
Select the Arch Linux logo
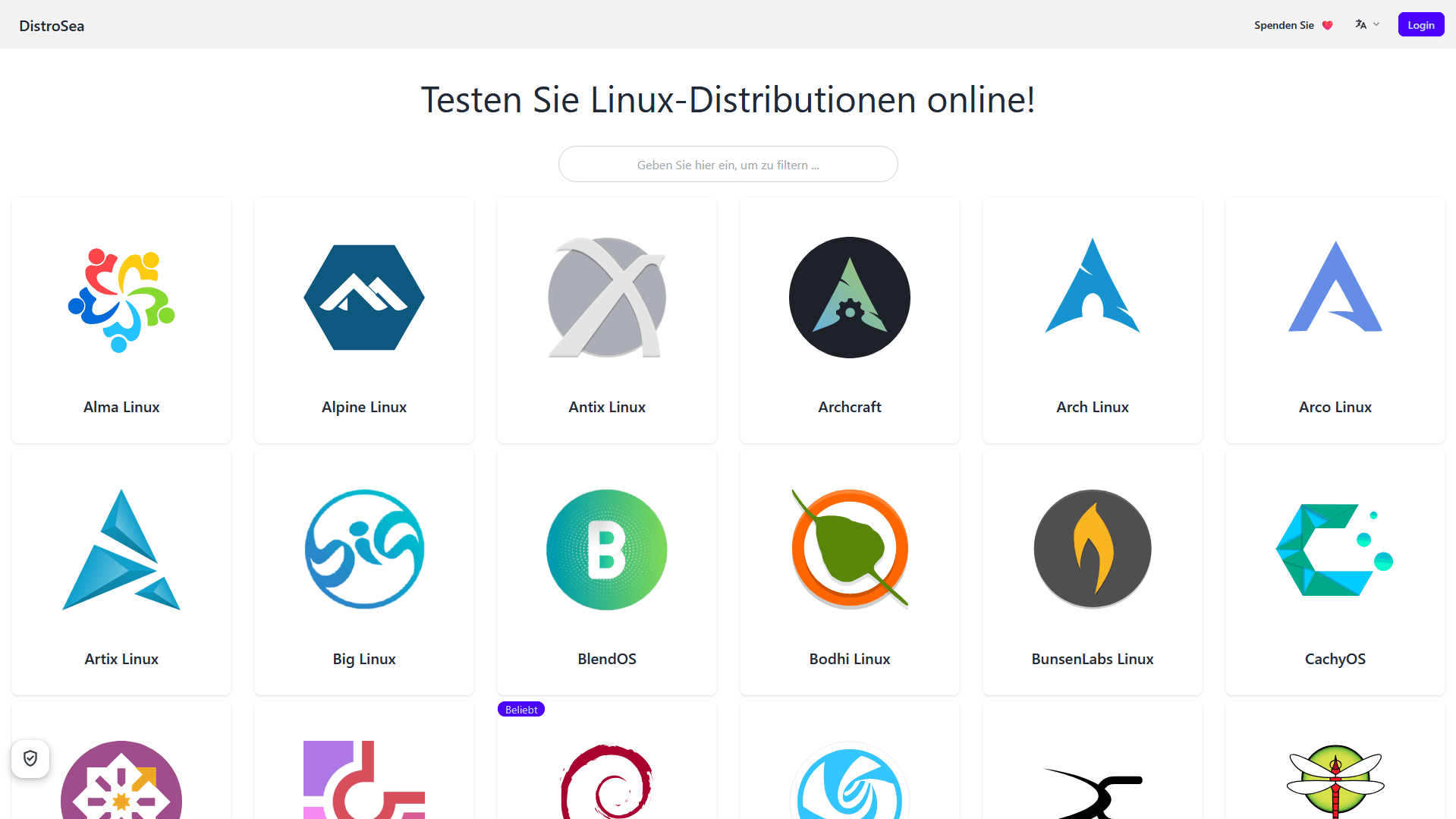pyautogui.click(x=1092, y=298)
